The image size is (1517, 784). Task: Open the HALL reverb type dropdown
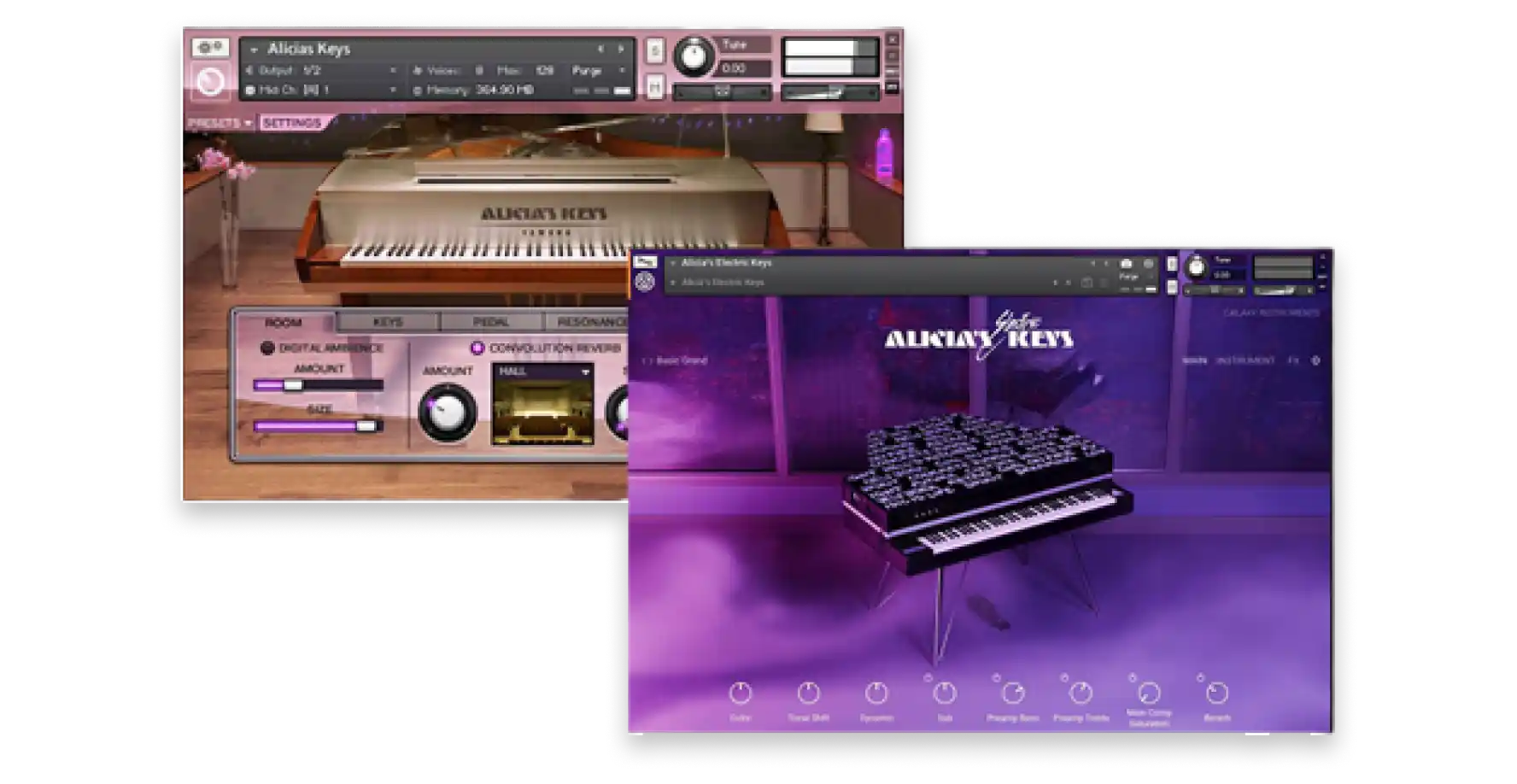pyautogui.click(x=542, y=372)
